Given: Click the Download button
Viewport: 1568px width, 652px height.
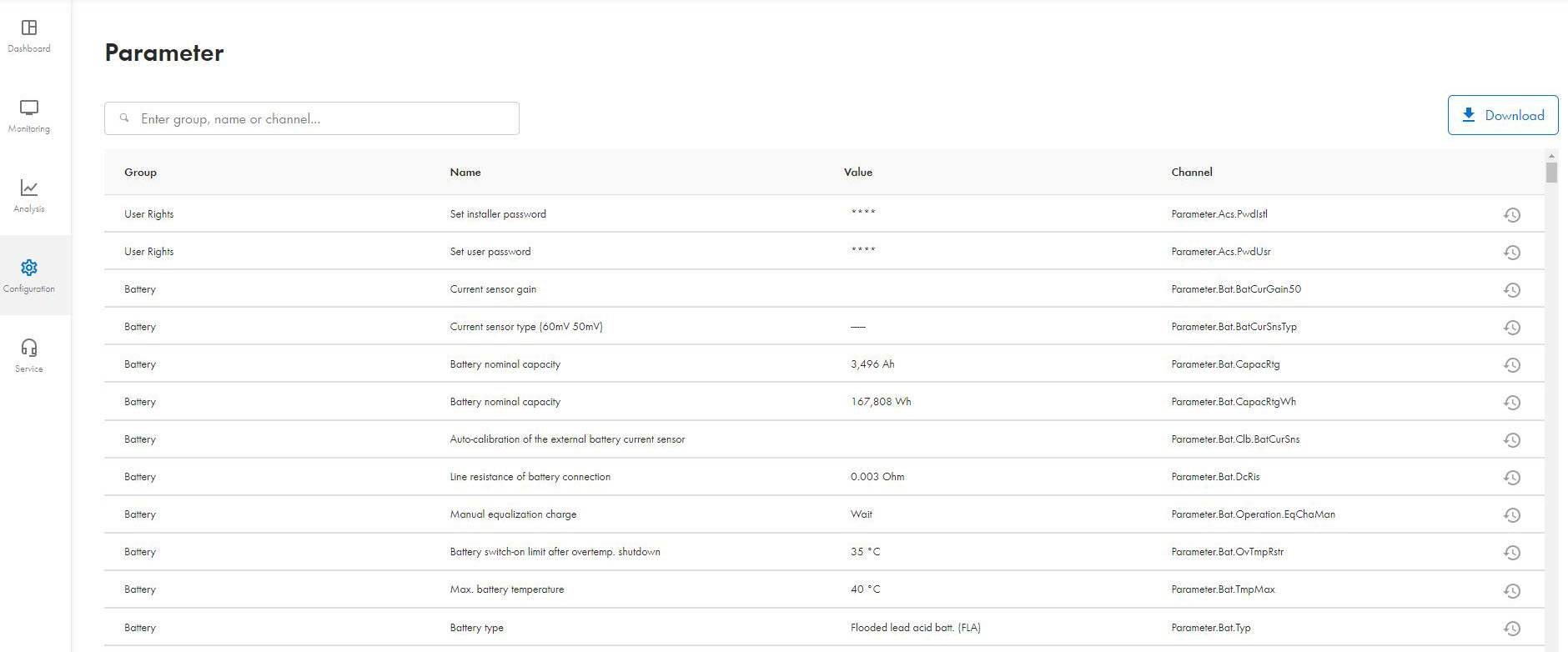Looking at the screenshot, I should 1502,115.
